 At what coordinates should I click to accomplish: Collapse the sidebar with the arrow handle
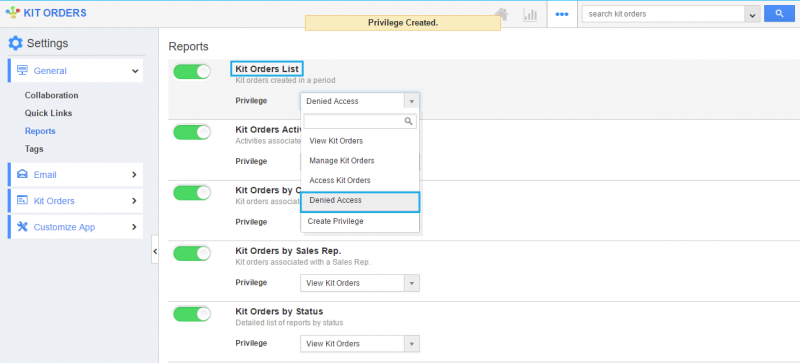[155, 251]
